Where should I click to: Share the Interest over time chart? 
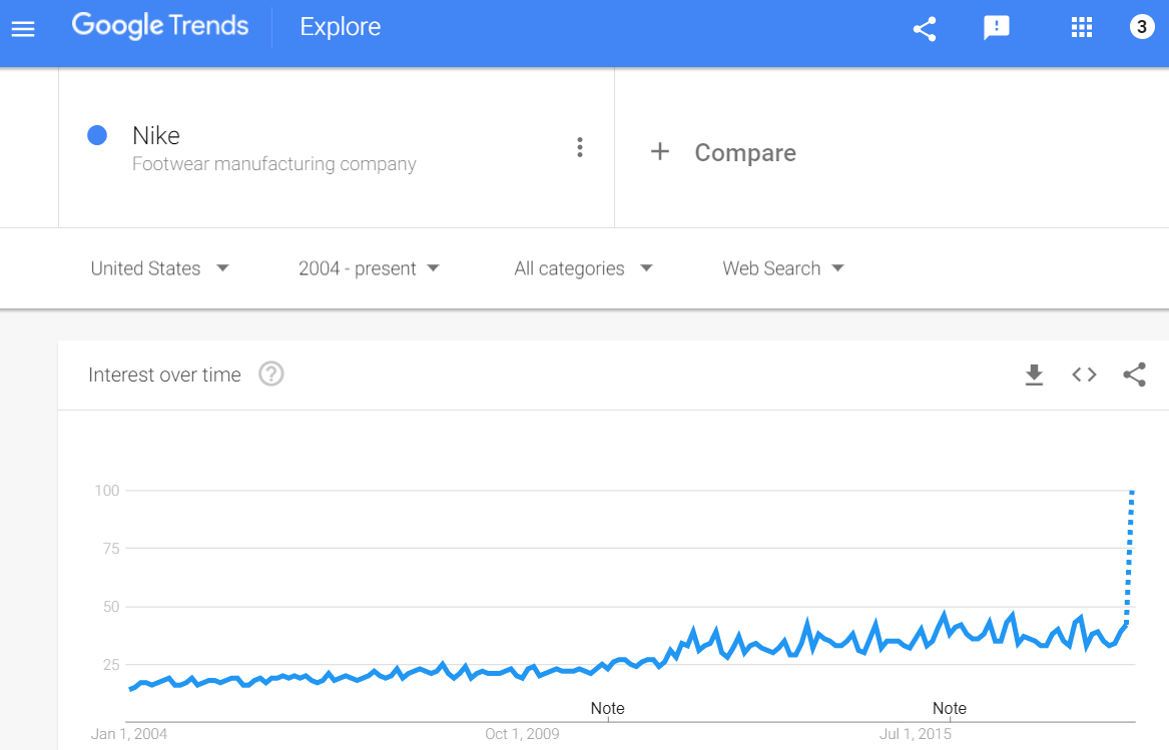click(x=1134, y=375)
